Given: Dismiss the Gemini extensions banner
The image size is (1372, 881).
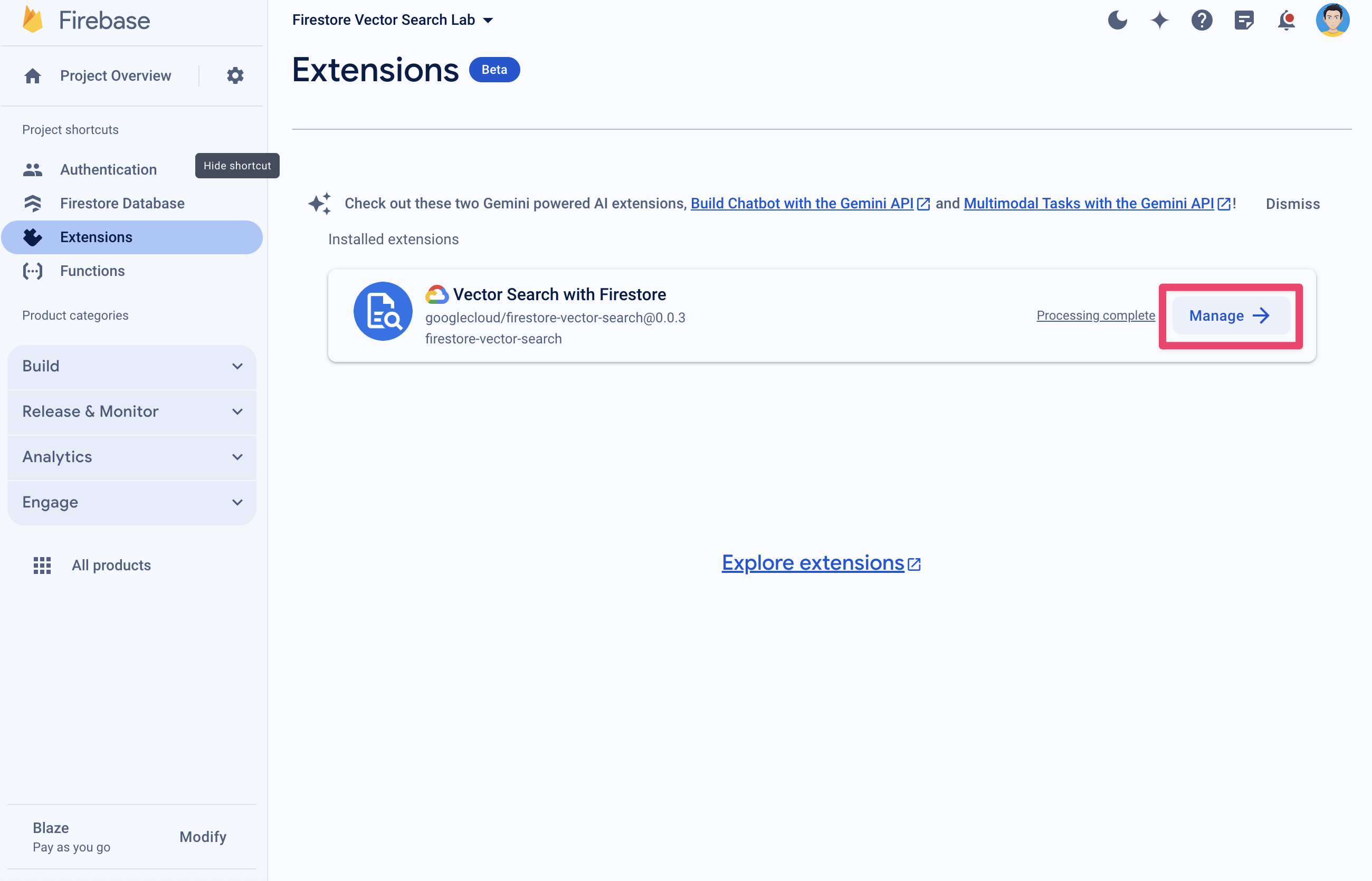Looking at the screenshot, I should tap(1293, 203).
